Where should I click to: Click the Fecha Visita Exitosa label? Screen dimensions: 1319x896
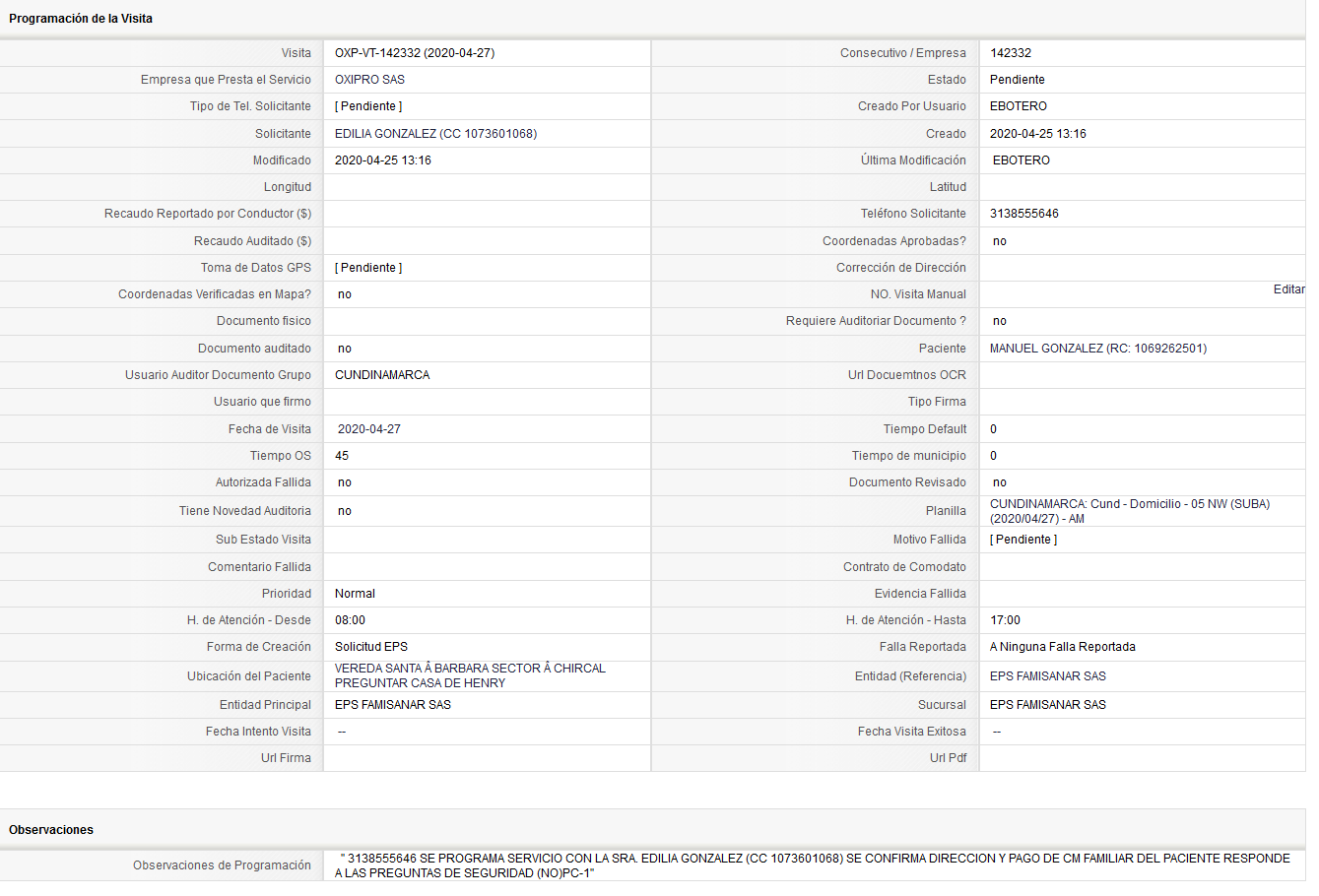[x=912, y=732]
